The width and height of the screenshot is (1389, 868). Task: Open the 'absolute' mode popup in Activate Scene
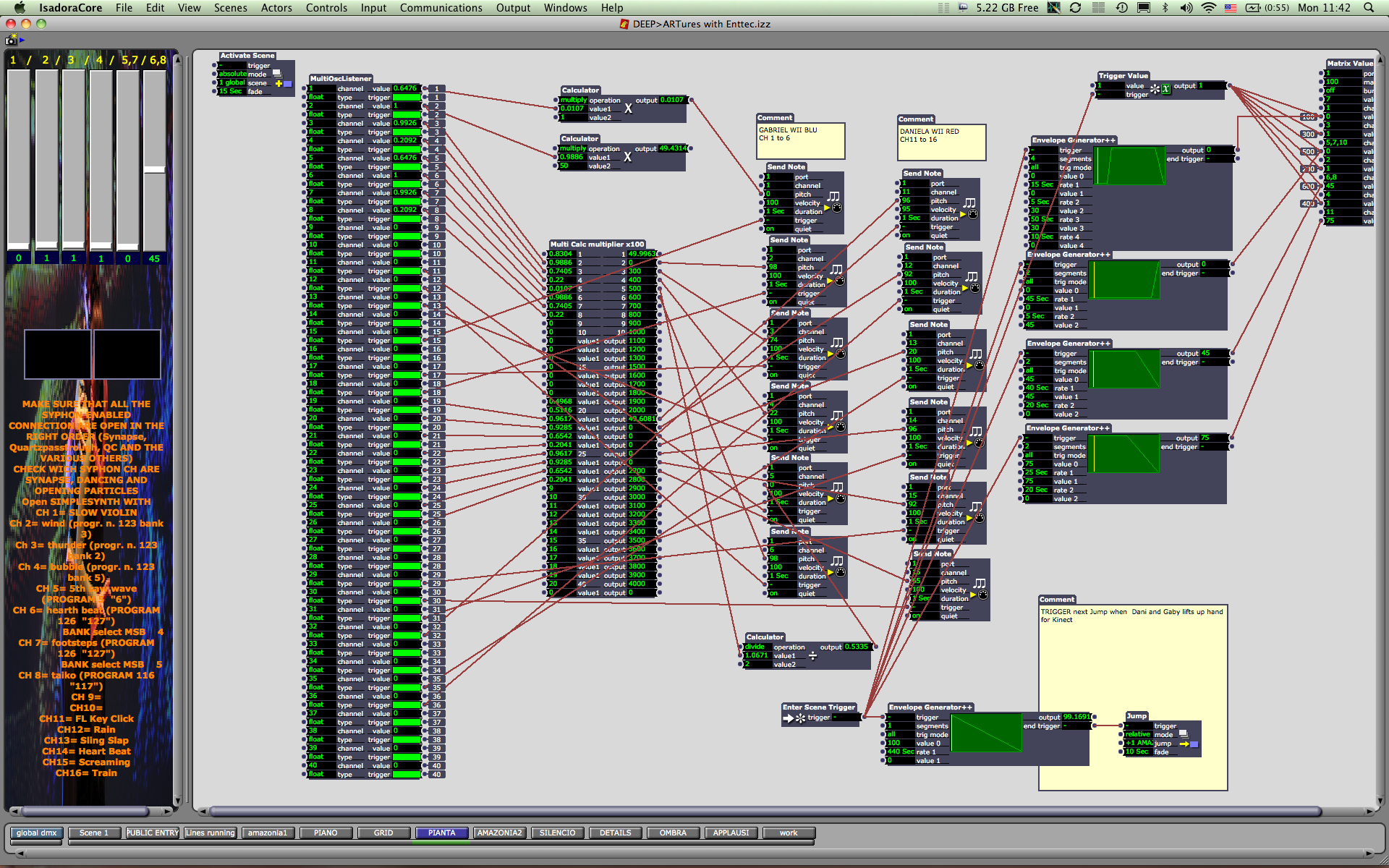(x=232, y=74)
